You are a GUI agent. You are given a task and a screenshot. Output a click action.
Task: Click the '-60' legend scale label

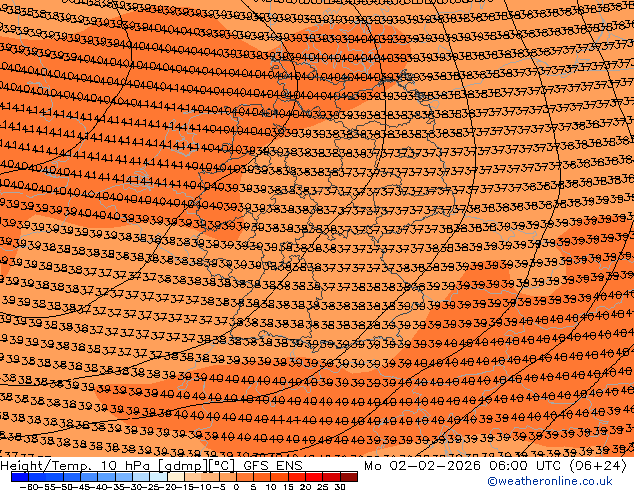pos(29,487)
